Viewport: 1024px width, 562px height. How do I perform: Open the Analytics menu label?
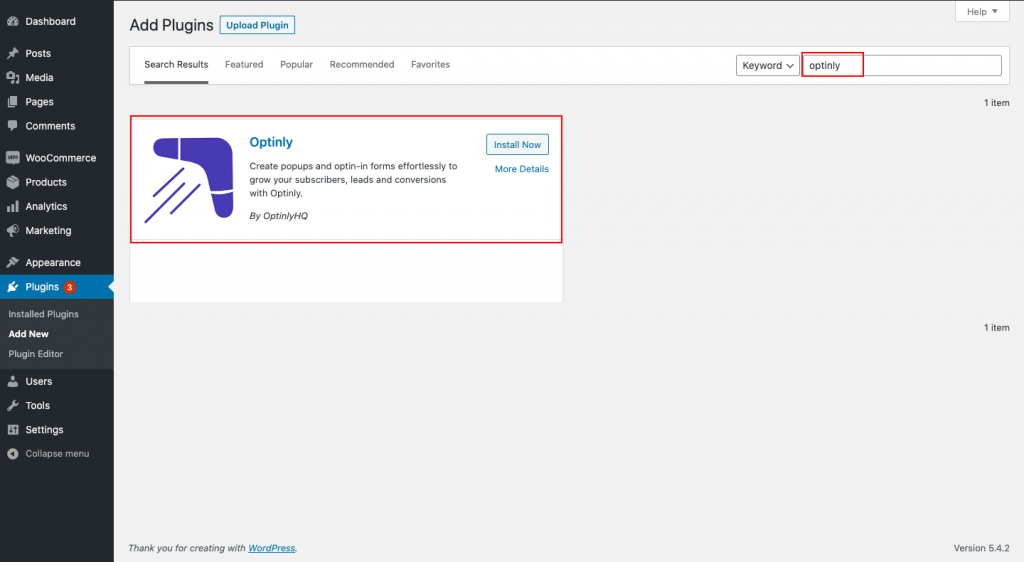[x=46, y=206]
